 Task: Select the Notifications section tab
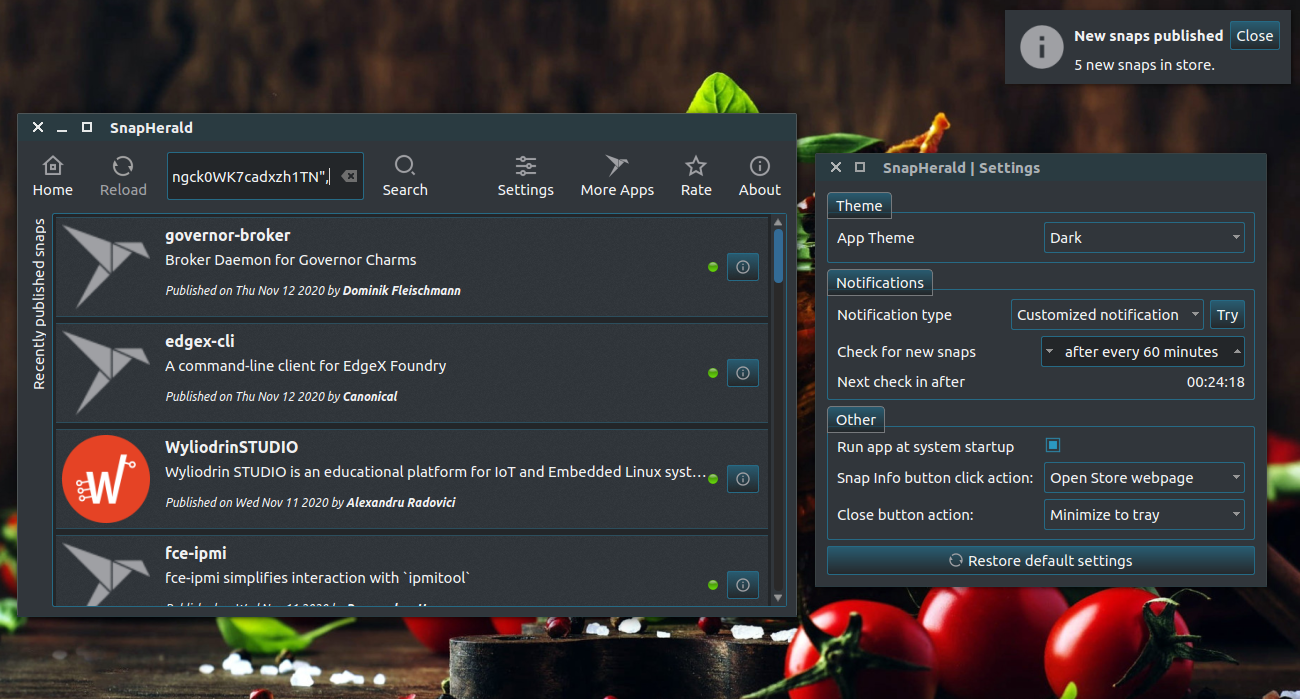click(x=880, y=282)
